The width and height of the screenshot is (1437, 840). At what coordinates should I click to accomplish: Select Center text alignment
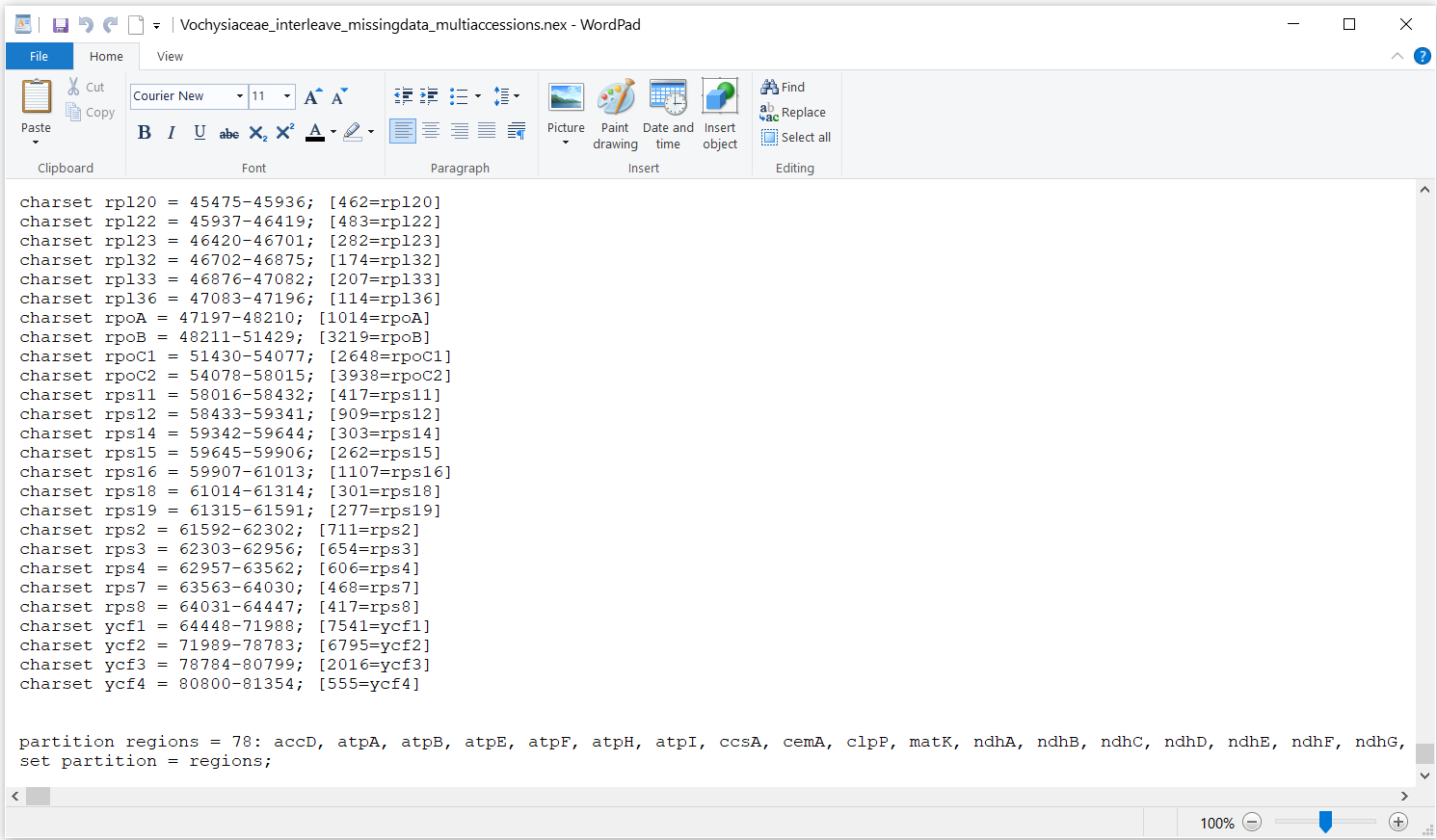pyautogui.click(x=431, y=131)
